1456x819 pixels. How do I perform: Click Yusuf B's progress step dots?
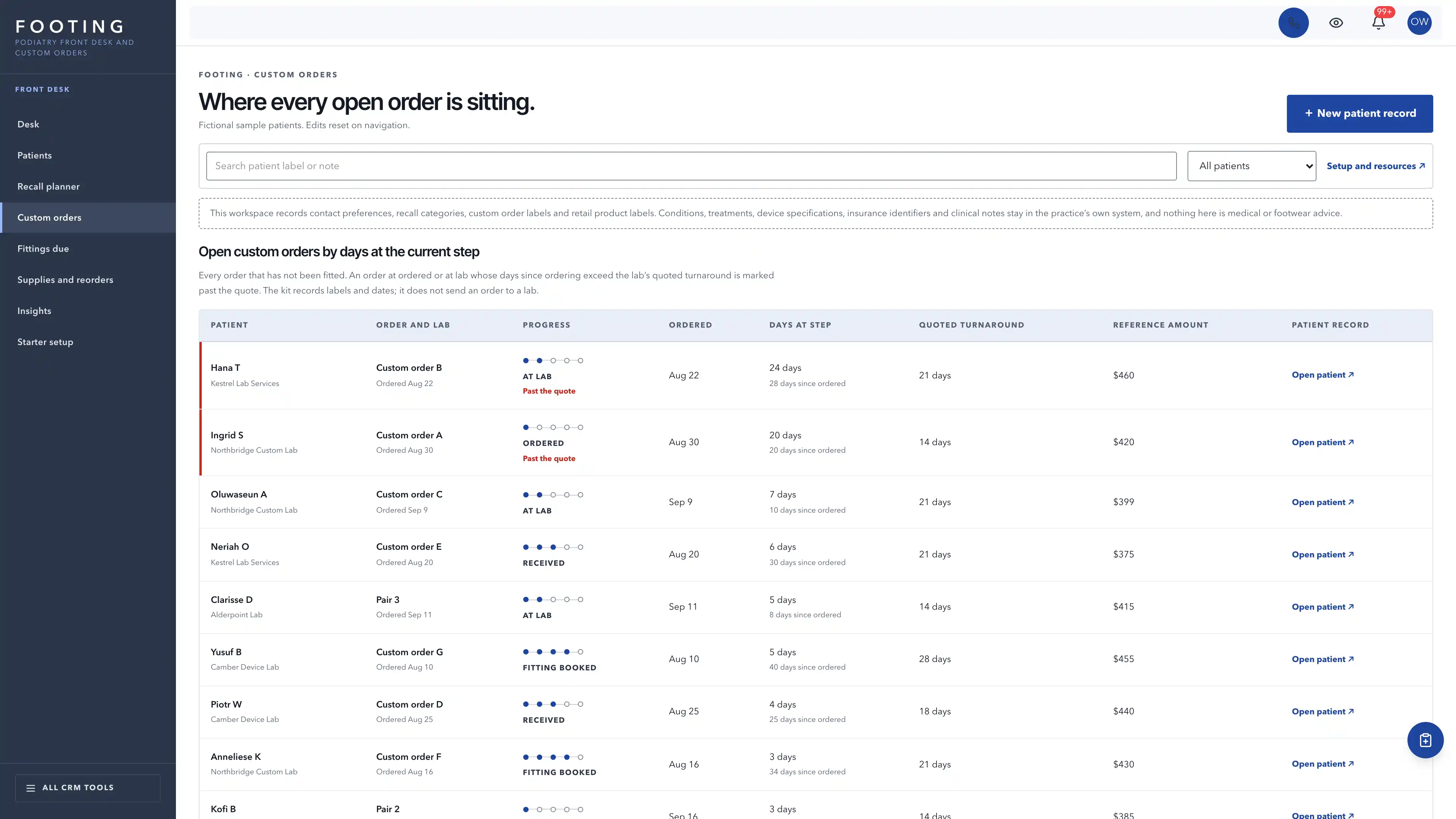(x=553, y=652)
